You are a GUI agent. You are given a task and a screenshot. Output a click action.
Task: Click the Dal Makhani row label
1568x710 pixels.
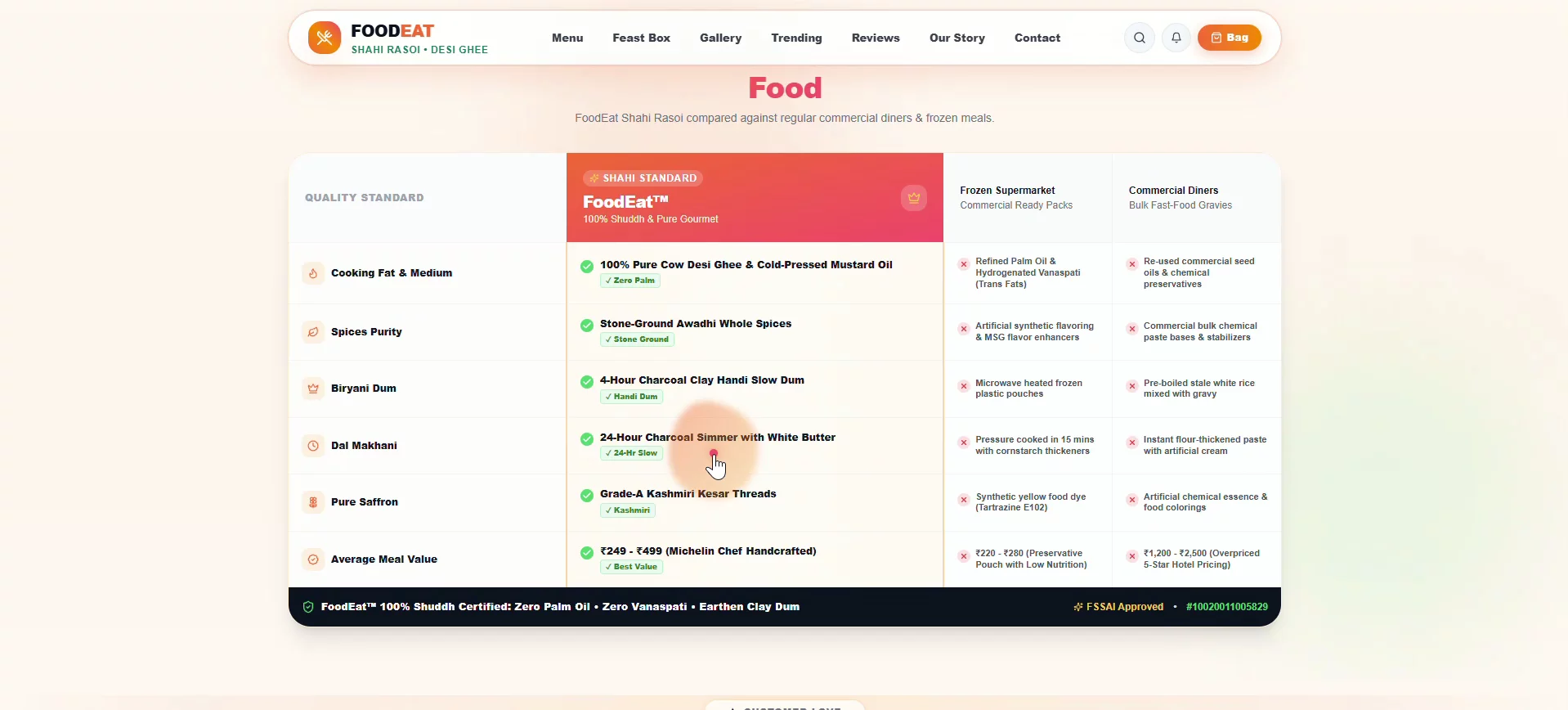[x=364, y=446]
